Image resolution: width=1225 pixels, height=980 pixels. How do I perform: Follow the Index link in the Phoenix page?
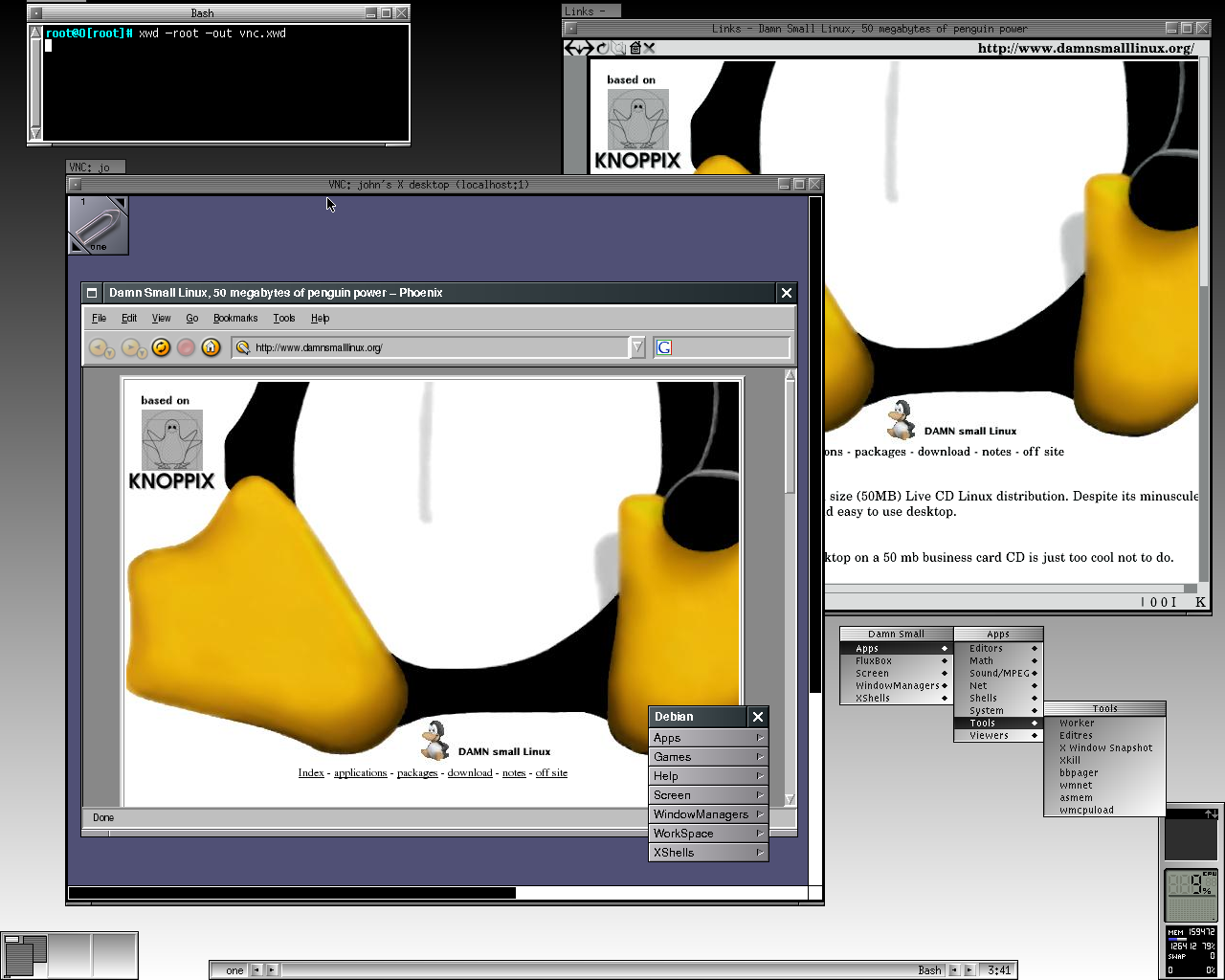[311, 773]
